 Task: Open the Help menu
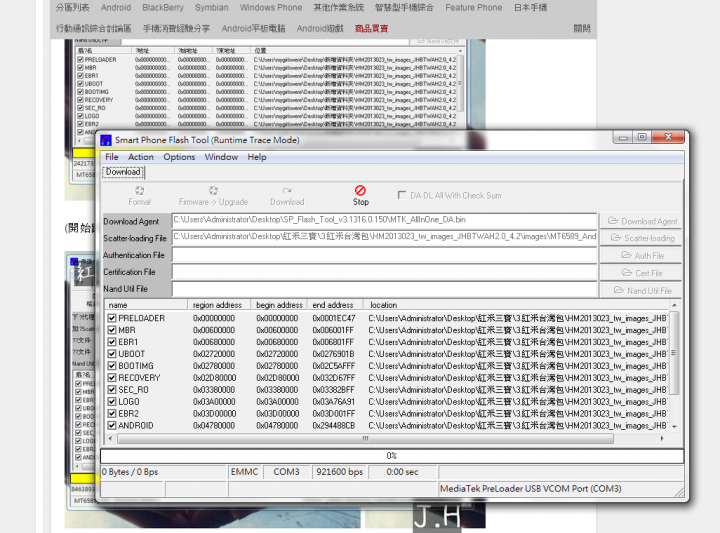257,157
